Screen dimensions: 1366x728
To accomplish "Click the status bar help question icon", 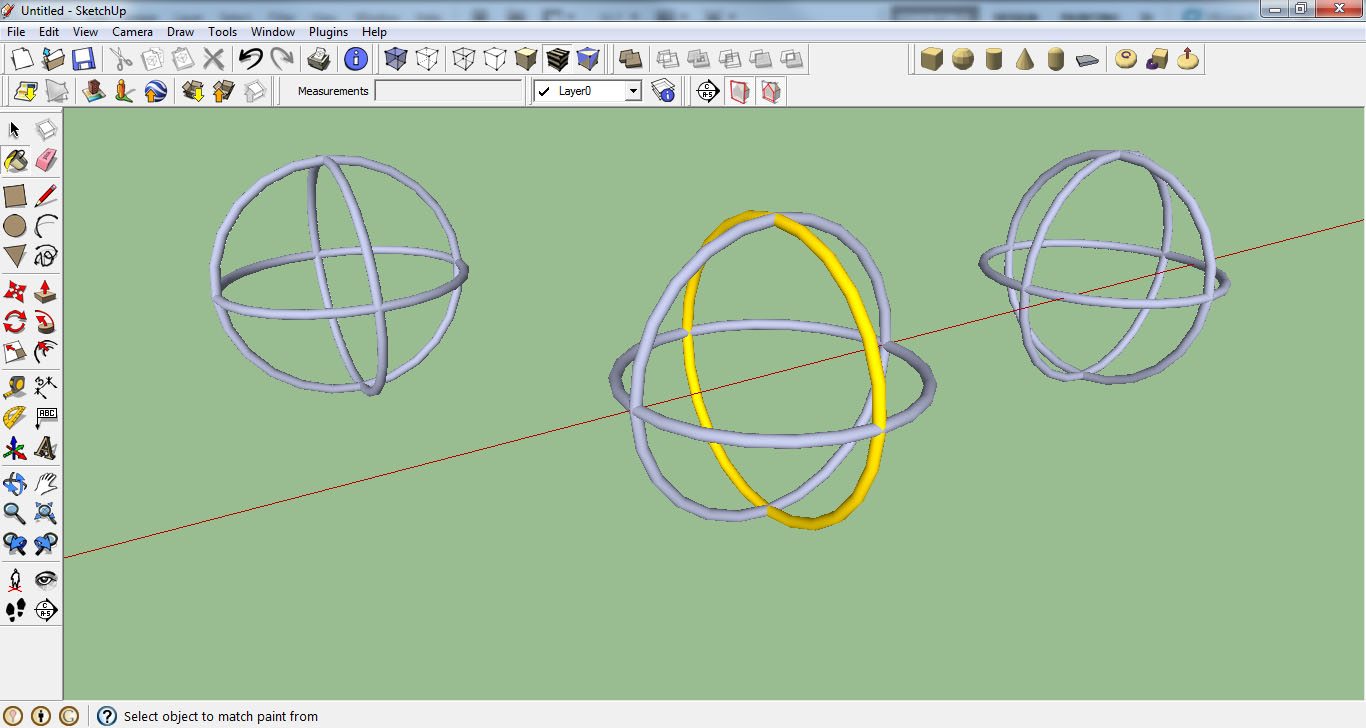I will pos(107,716).
